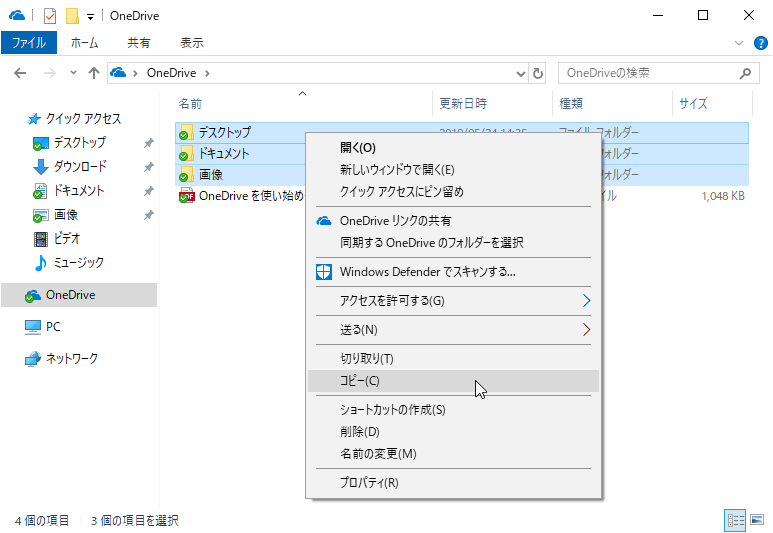
Task: Click the pin icon beside デスクトップ
Action: [x=148, y=143]
